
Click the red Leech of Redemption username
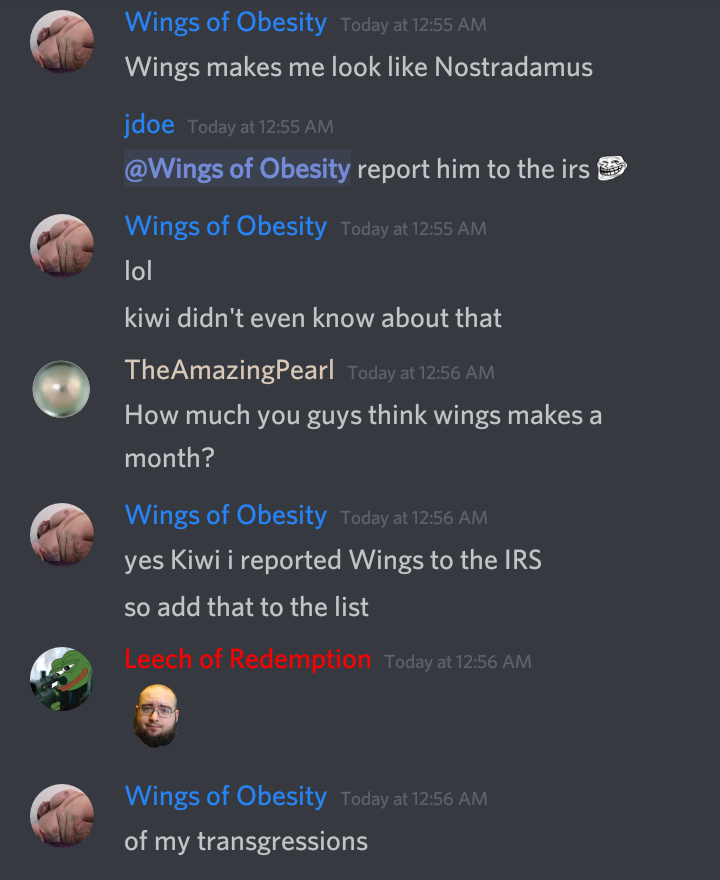pos(247,659)
